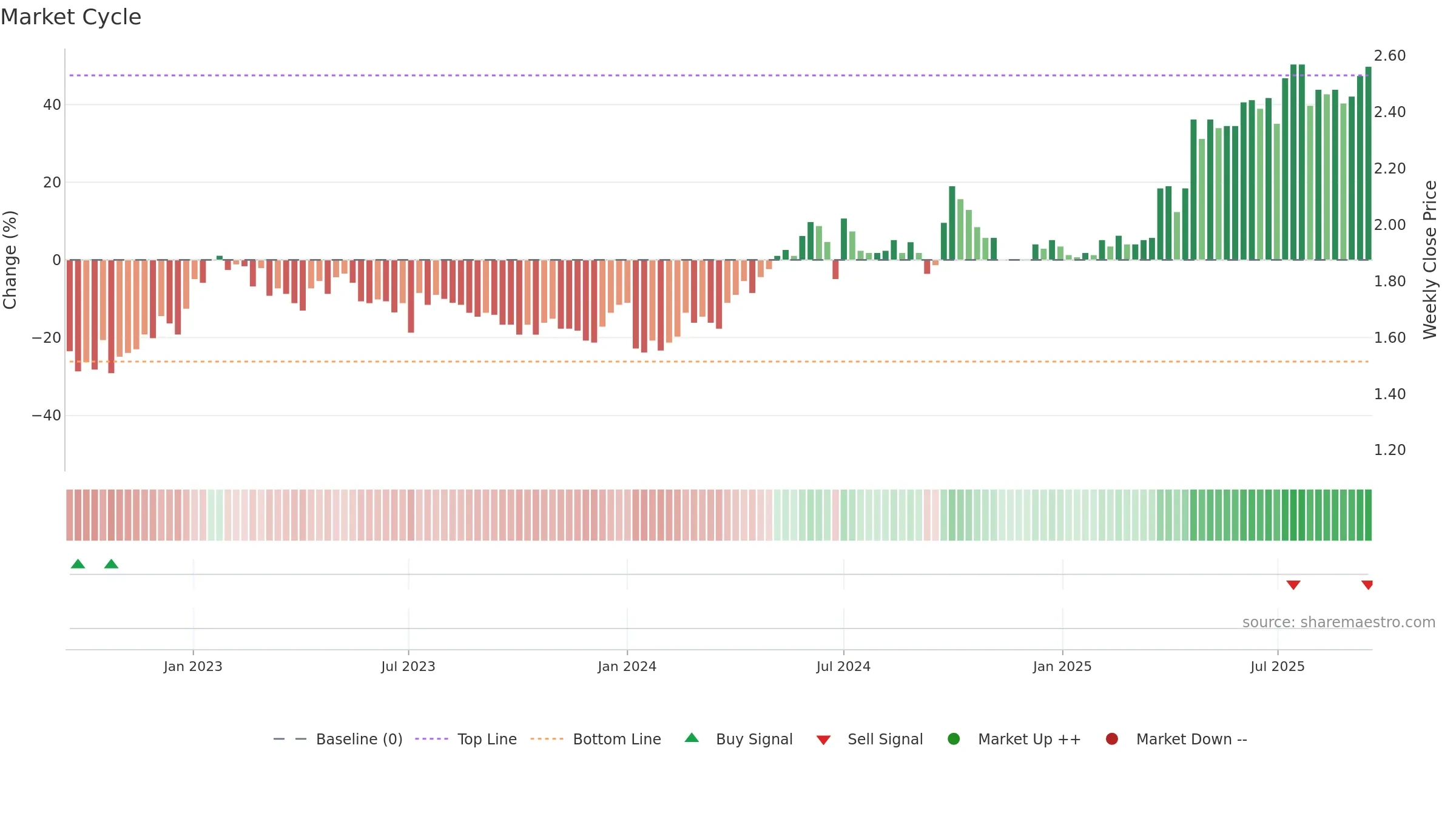This screenshot has width=1456, height=819.
Task: Click the Weekly Close Price axis title
Action: coord(1430,260)
